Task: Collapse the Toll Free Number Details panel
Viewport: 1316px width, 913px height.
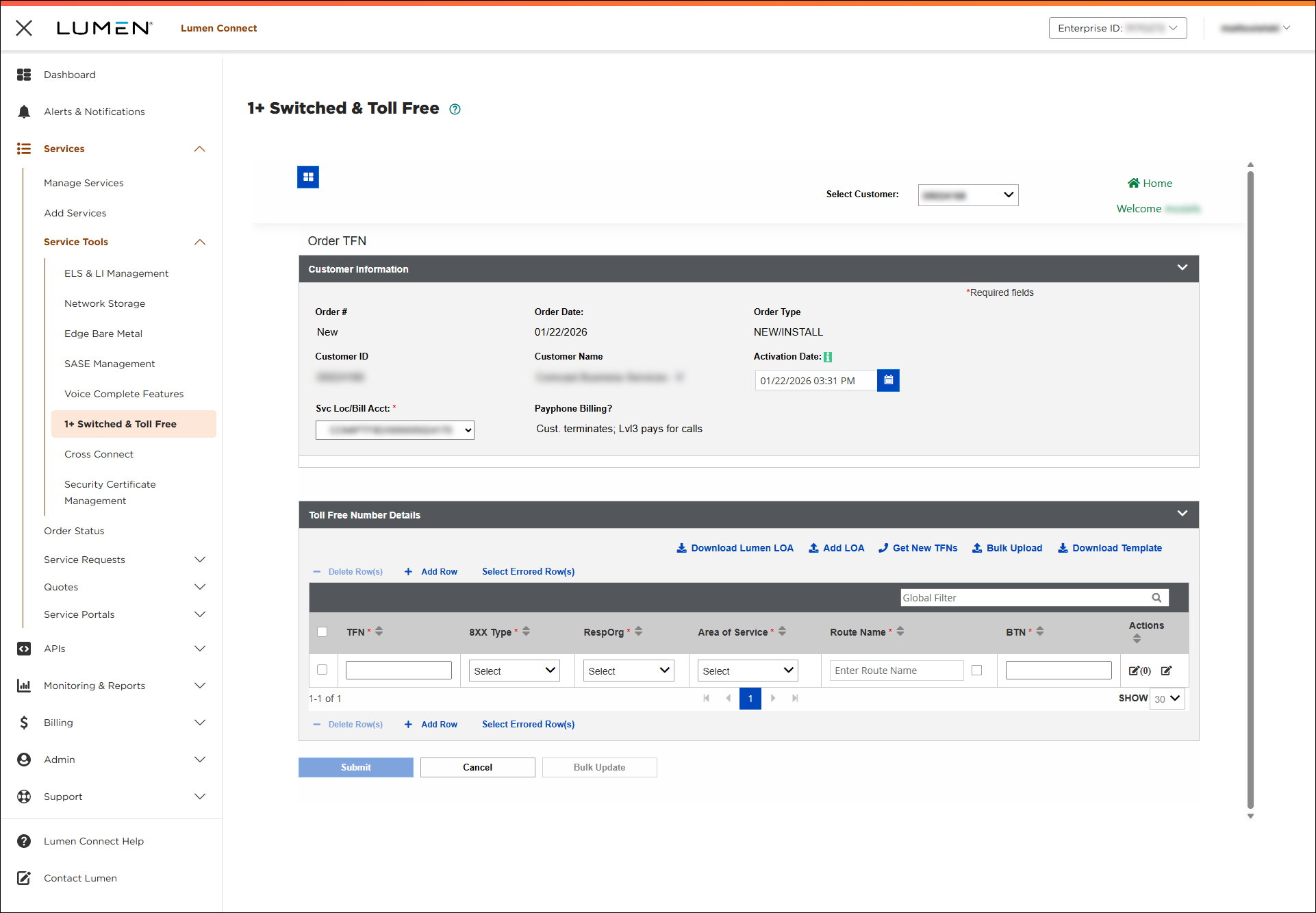Action: 1182,514
